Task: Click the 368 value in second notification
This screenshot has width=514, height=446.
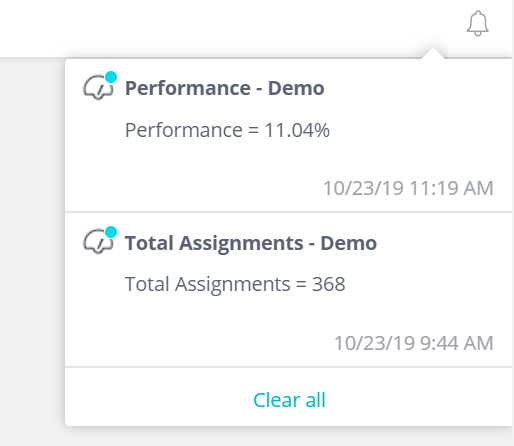Action: [328, 284]
